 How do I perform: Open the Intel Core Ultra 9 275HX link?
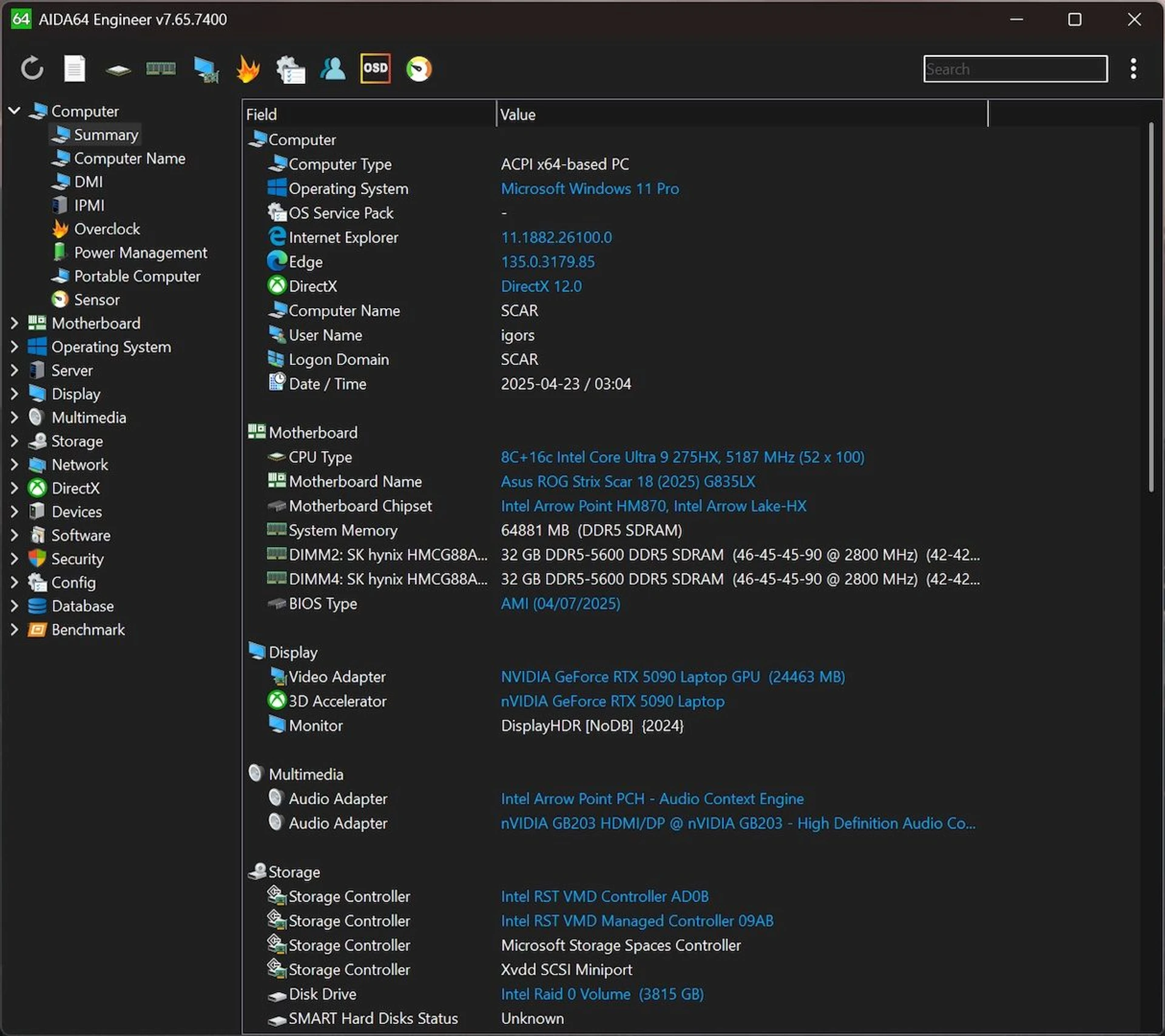(683, 457)
